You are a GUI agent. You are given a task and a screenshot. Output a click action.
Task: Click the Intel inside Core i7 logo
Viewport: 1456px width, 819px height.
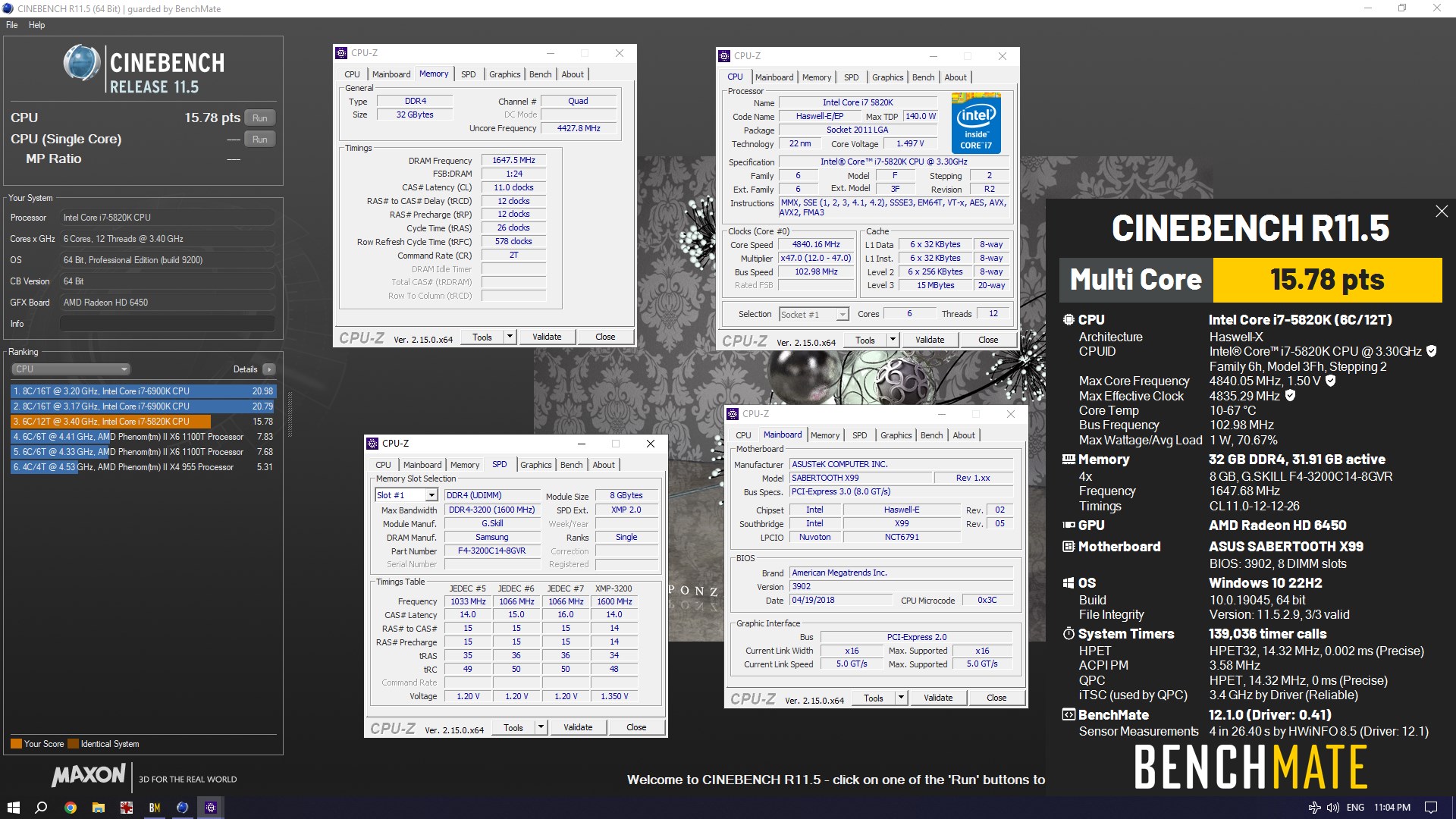click(976, 124)
